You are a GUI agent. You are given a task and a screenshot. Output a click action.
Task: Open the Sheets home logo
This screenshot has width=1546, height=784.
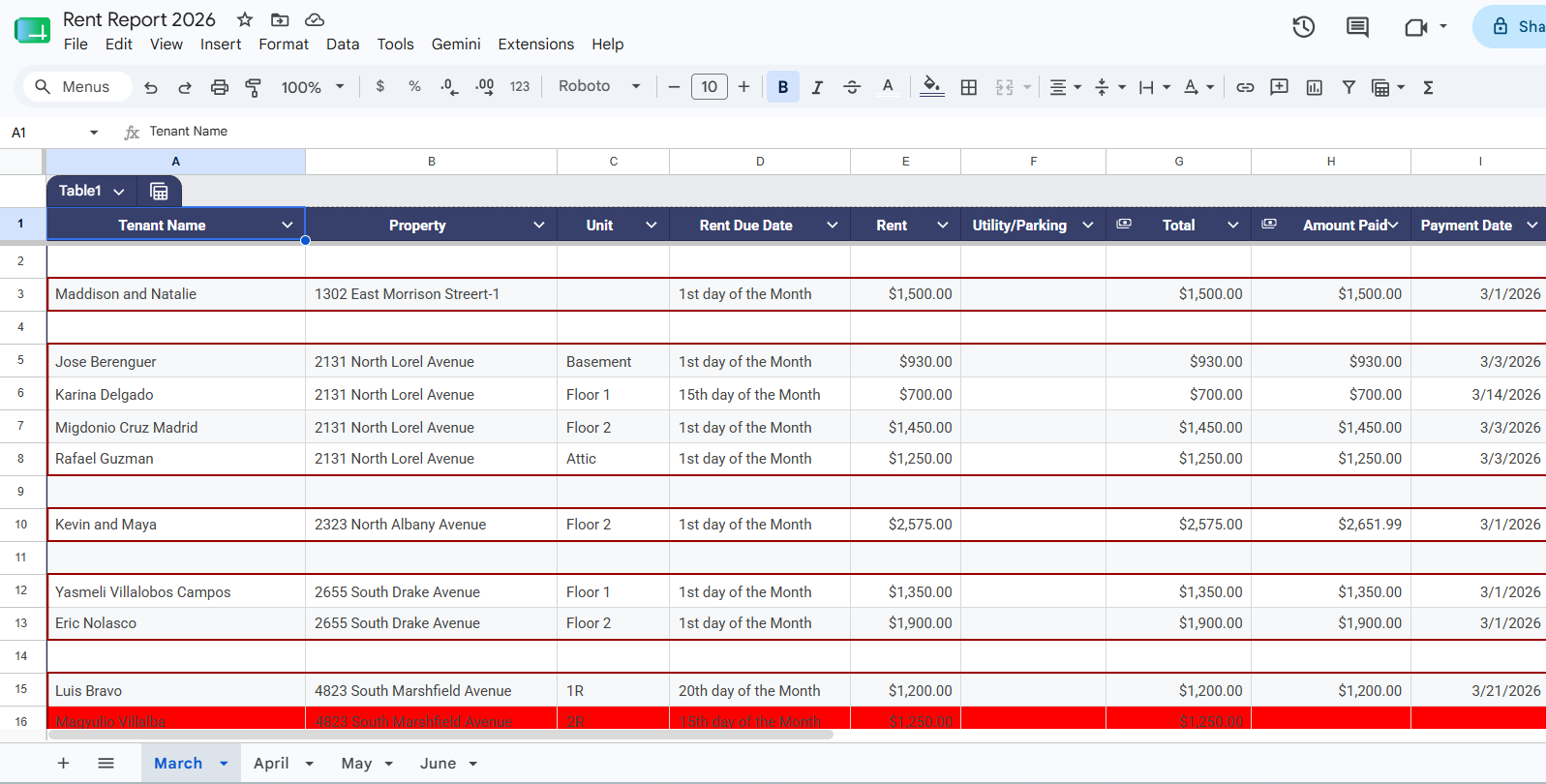32,30
